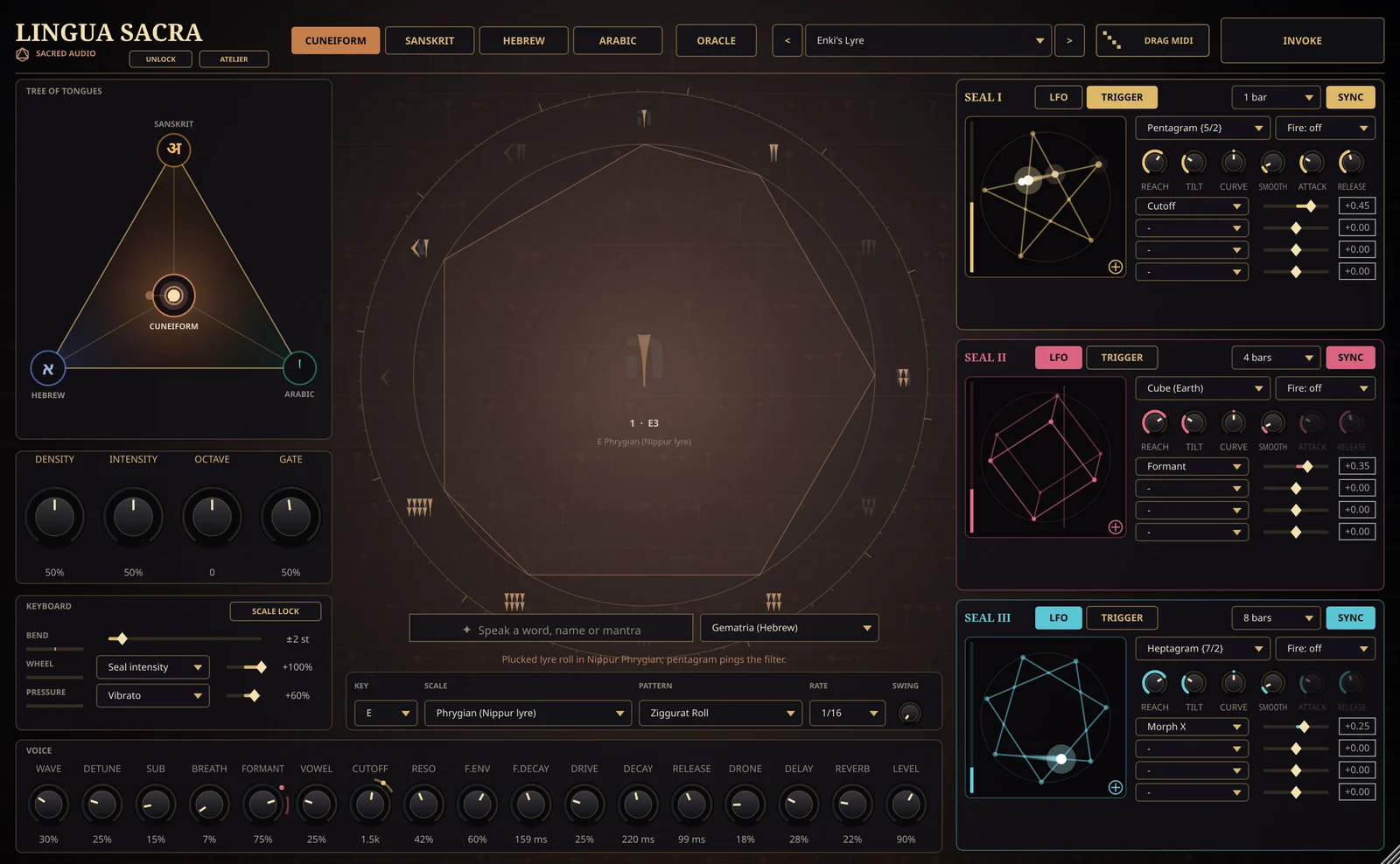Screen dimensions: 1400x864
Task: Switch to the Hebrew tab
Action: click(523, 40)
